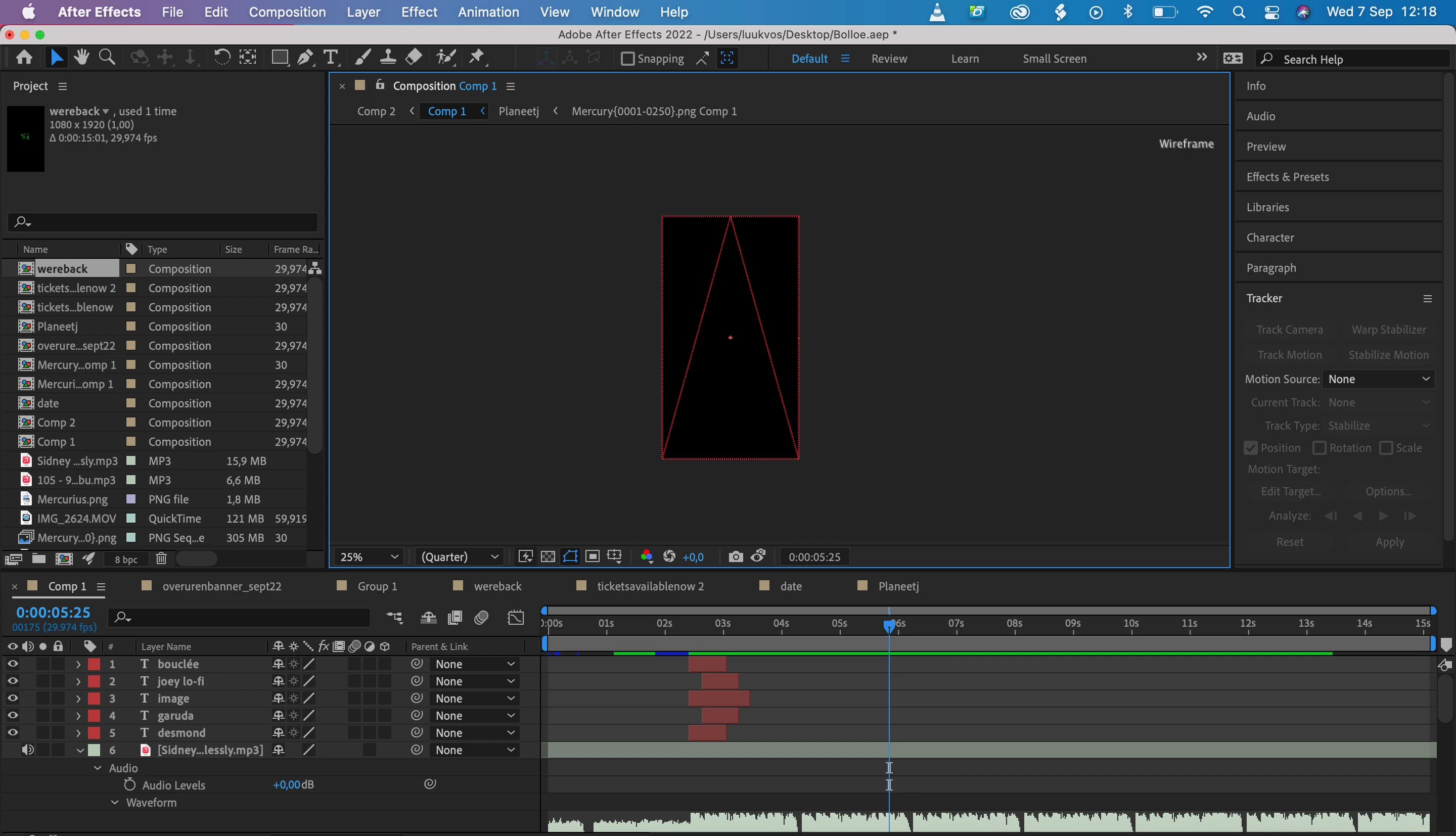Open the Effects & Presets panel

[1287, 177]
